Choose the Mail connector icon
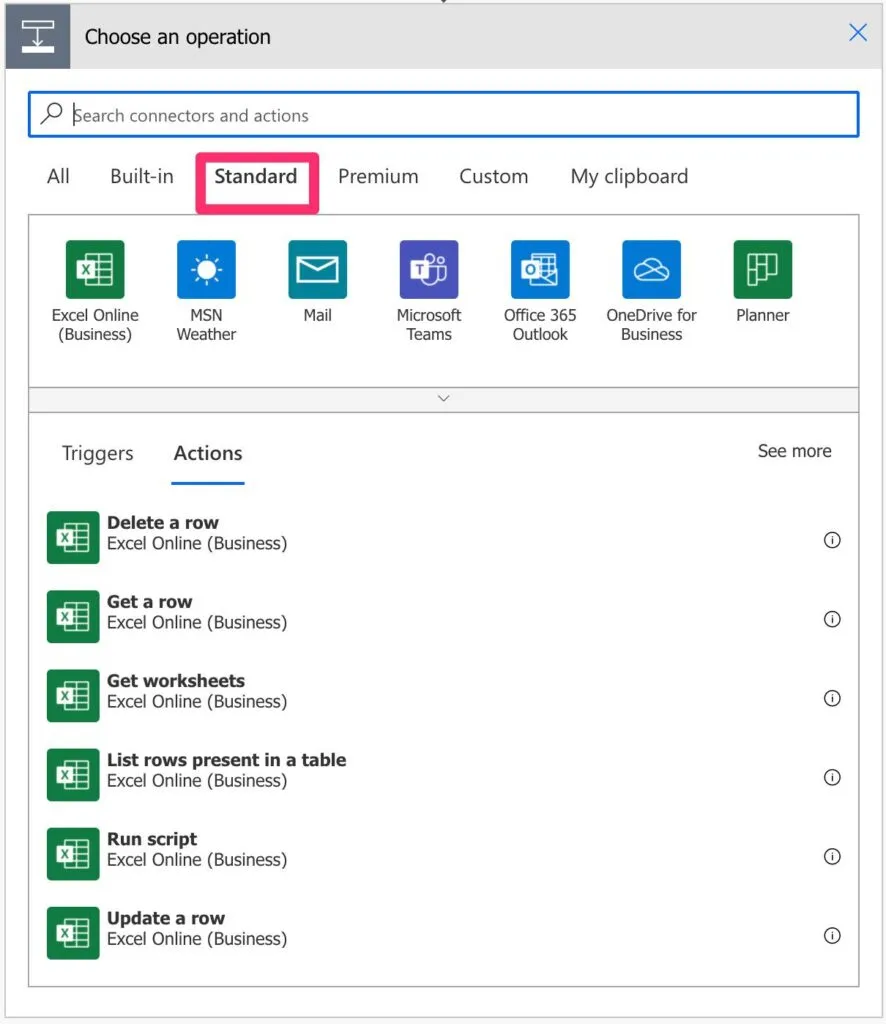The width and height of the screenshot is (886, 1024). (x=317, y=270)
